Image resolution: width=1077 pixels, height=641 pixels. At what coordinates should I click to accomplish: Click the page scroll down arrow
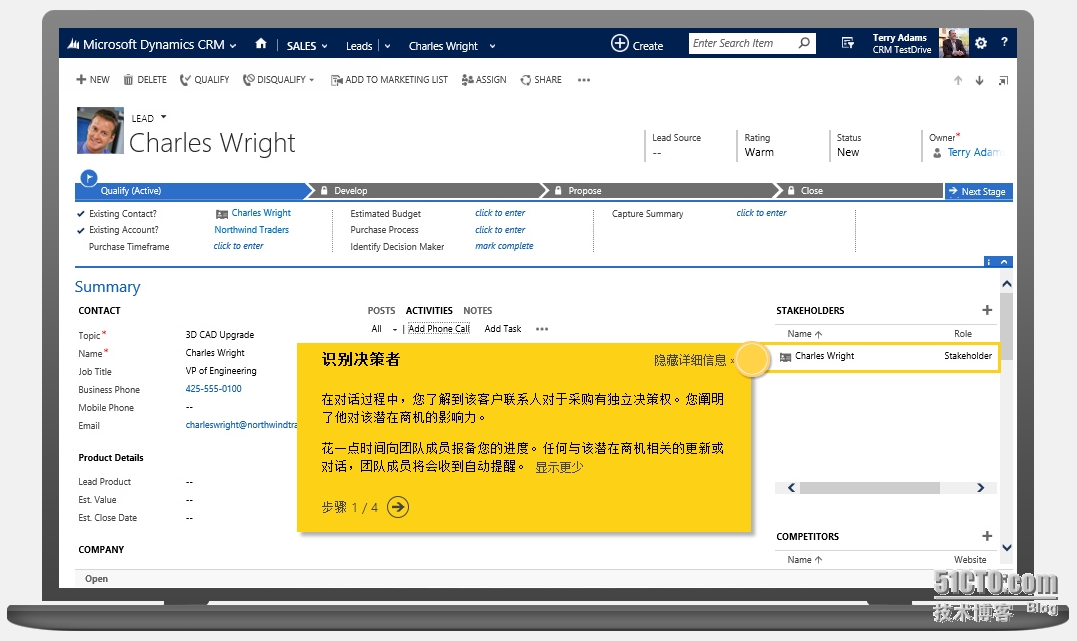click(1006, 548)
